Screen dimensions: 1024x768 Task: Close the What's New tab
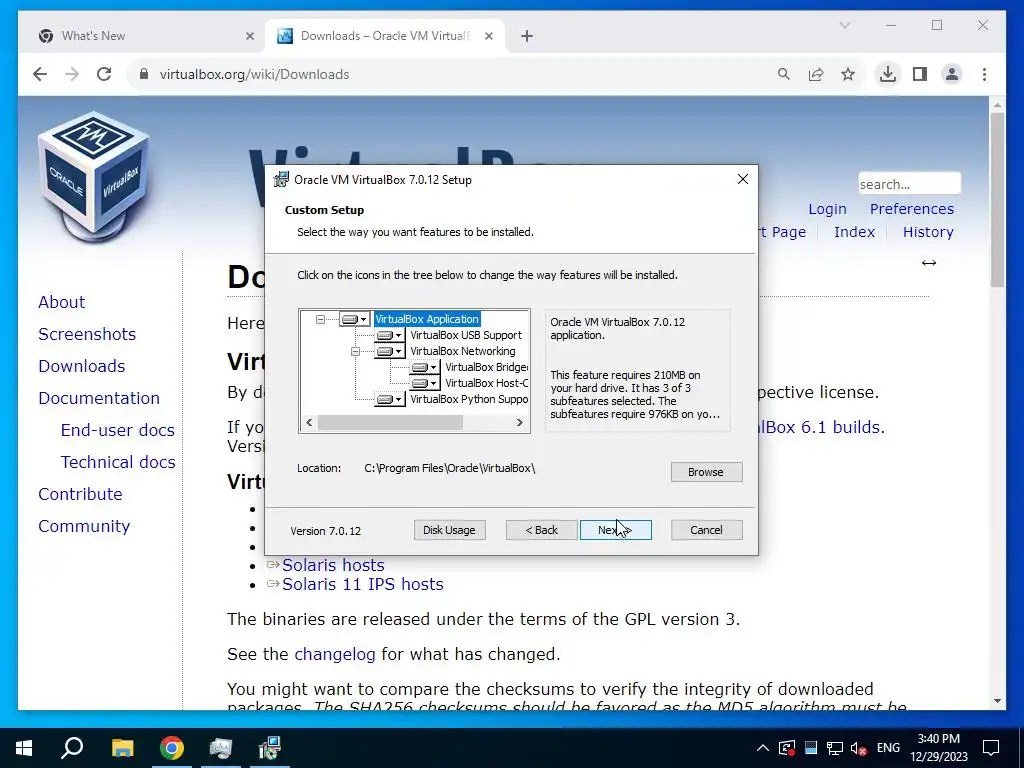(x=249, y=37)
